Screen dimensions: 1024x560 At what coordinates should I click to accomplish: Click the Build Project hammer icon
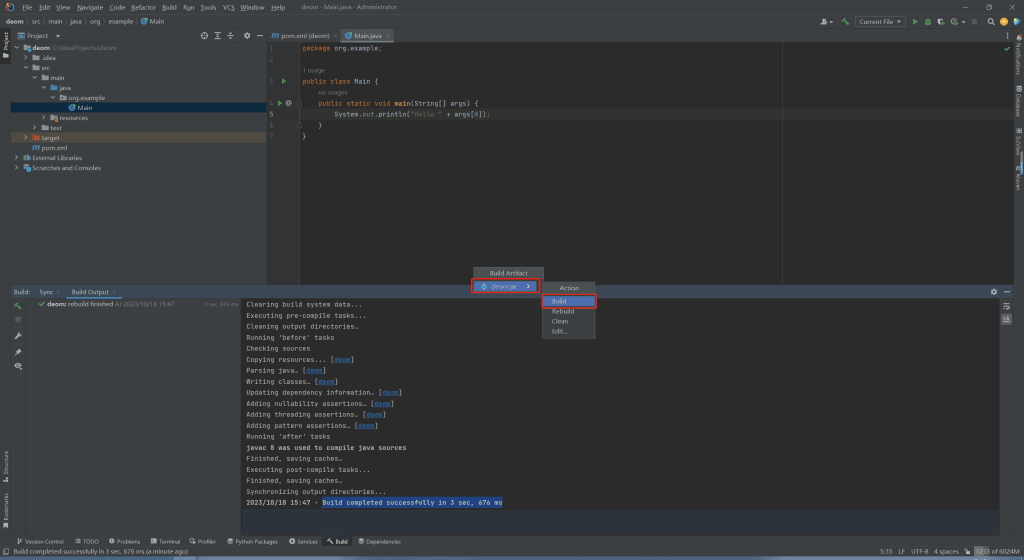pyautogui.click(x=845, y=21)
